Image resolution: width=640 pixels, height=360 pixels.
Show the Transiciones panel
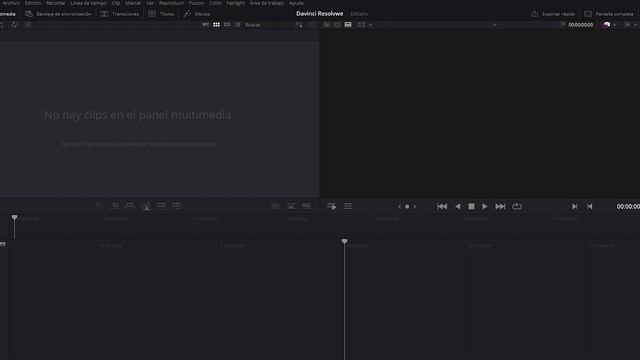click(120, 14)
